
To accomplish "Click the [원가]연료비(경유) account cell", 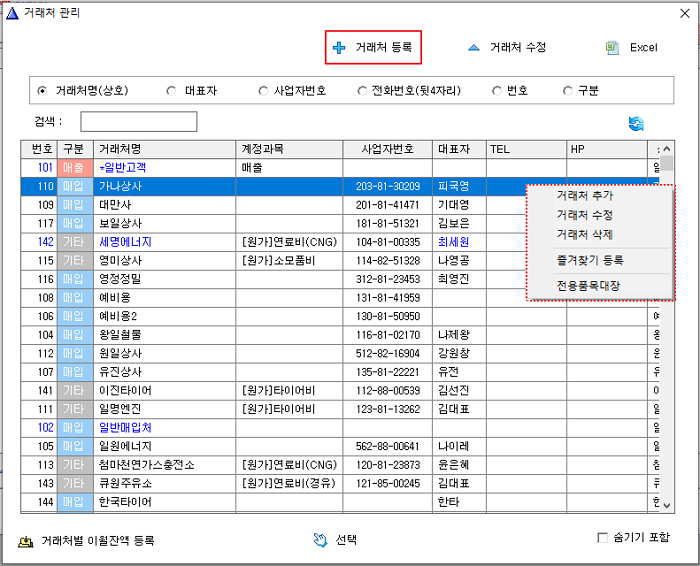I will click(x=288, y=483).
